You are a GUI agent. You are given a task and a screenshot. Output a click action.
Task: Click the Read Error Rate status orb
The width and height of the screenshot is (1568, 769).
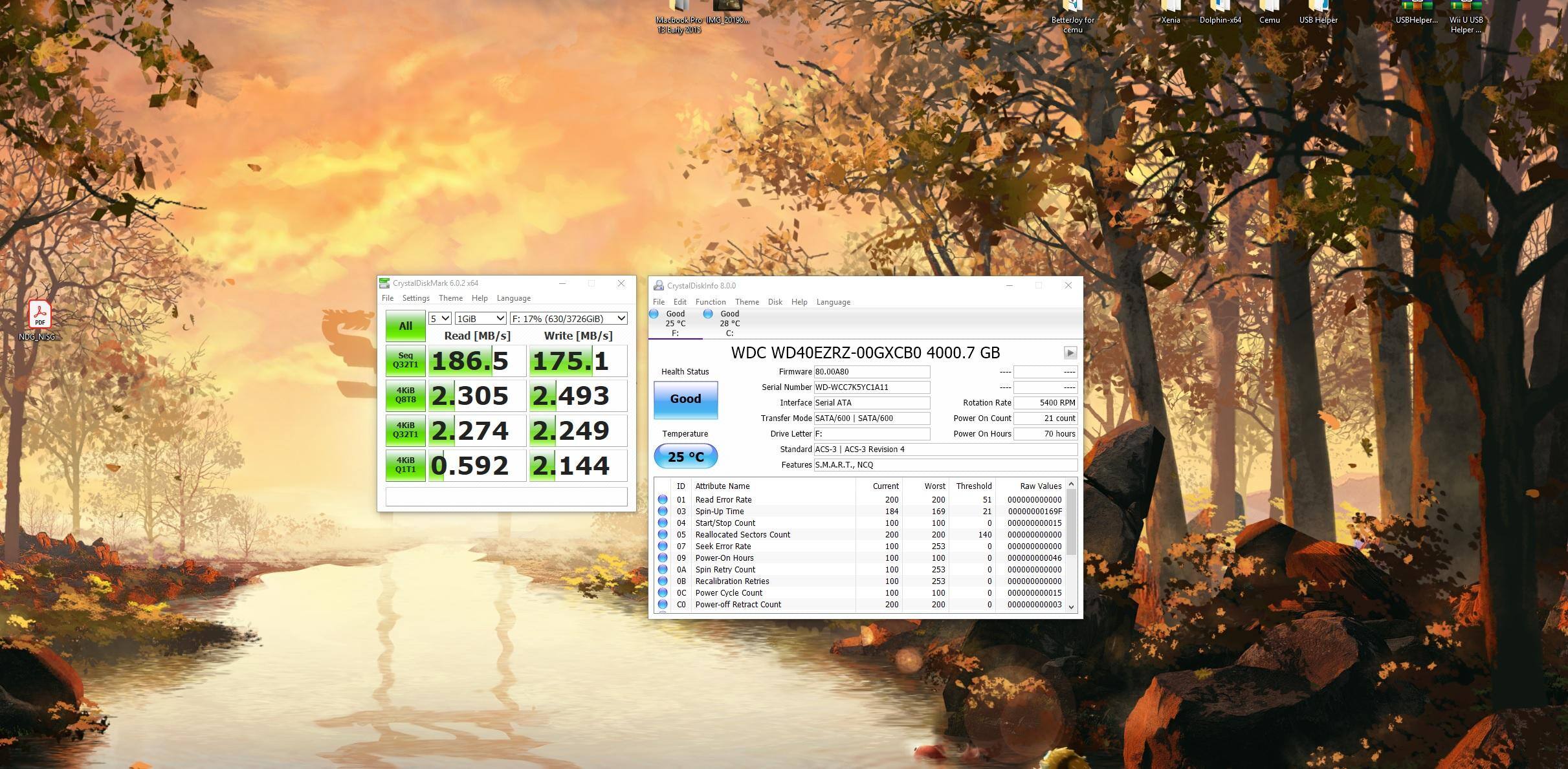[x=663, y=499]
